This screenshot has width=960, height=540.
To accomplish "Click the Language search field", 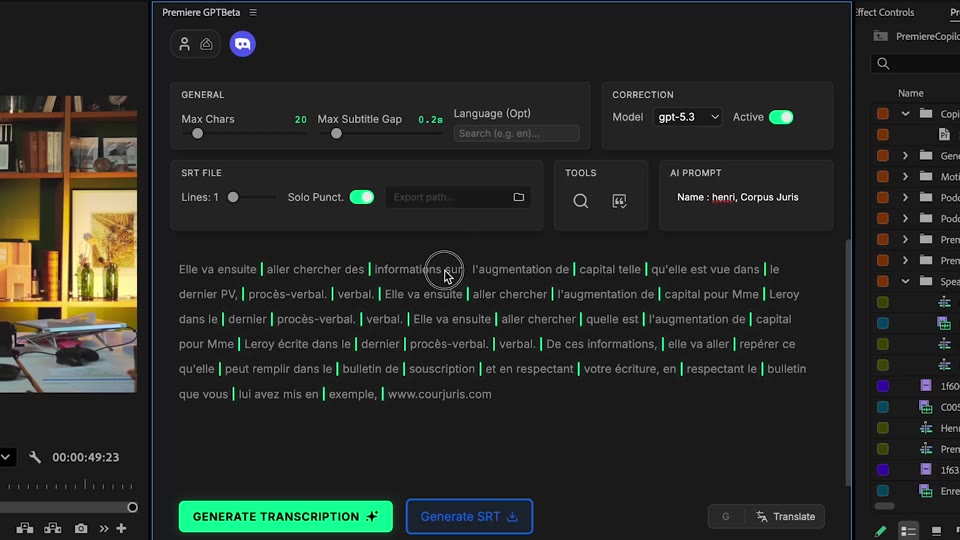I will pos(516,133).
